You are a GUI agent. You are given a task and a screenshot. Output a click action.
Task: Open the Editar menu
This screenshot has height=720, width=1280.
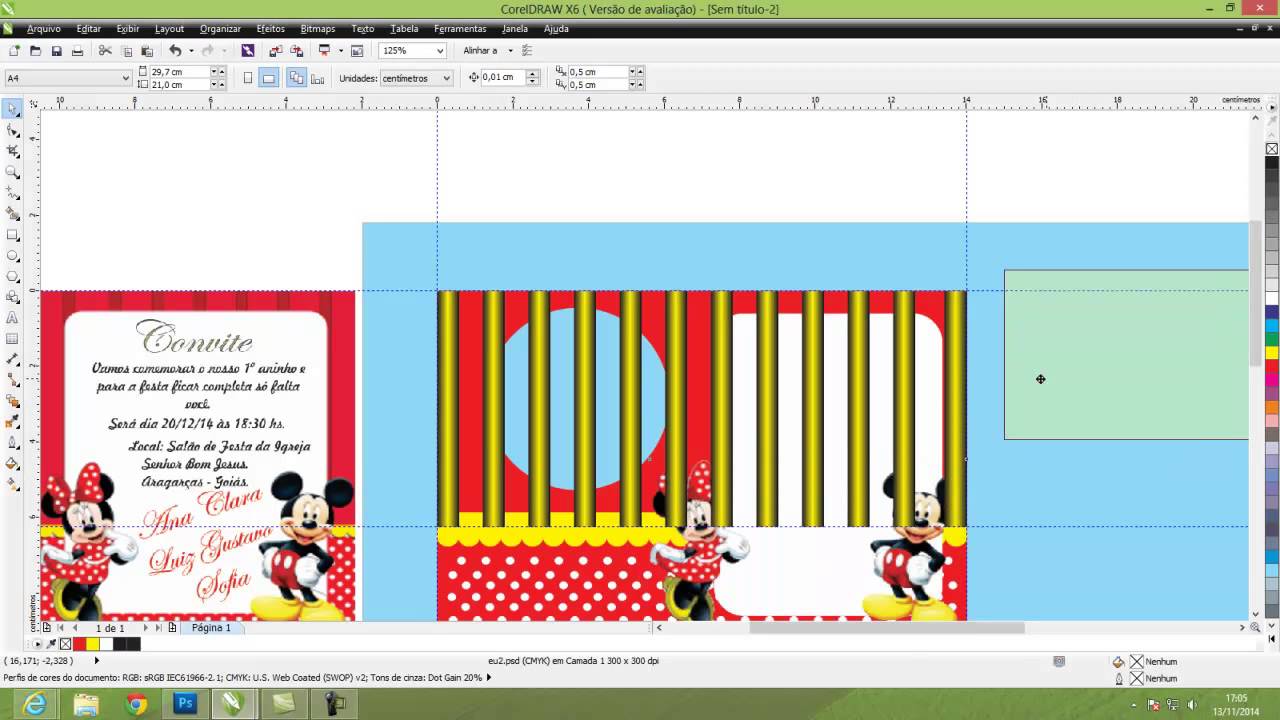click(89, 29)
